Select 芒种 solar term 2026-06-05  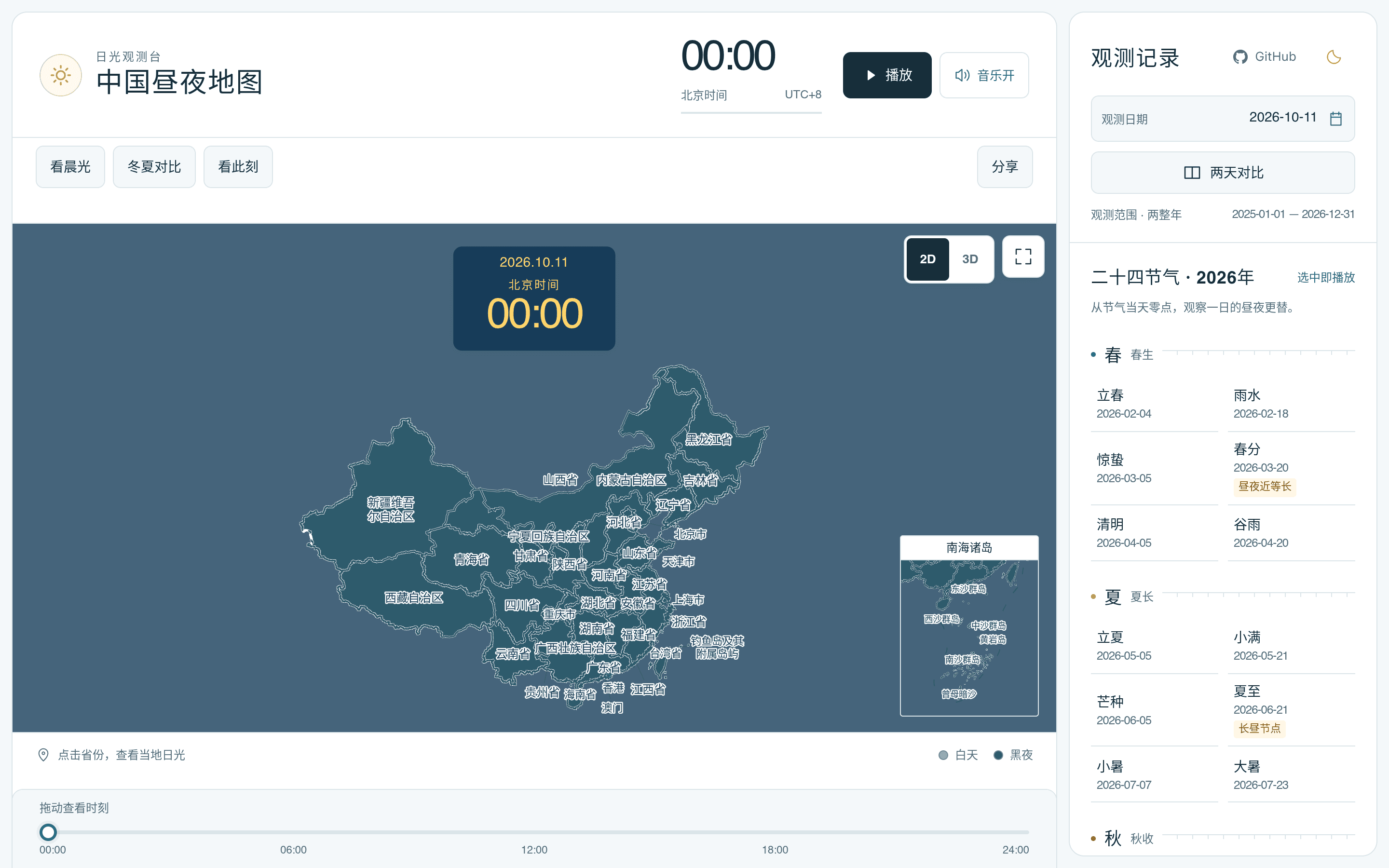[x=1154, y=711]
